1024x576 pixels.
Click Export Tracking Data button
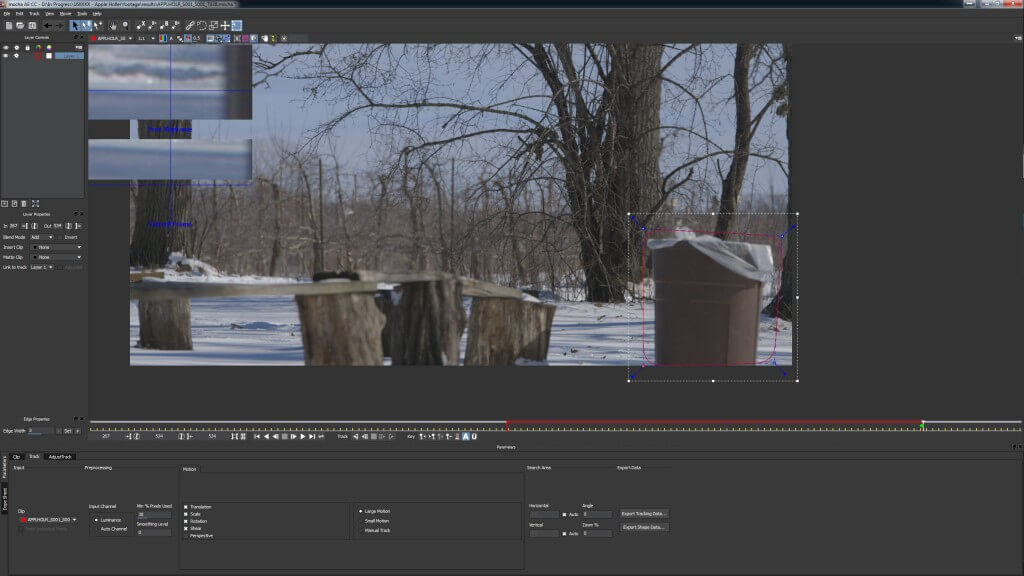tap(644, 513)
